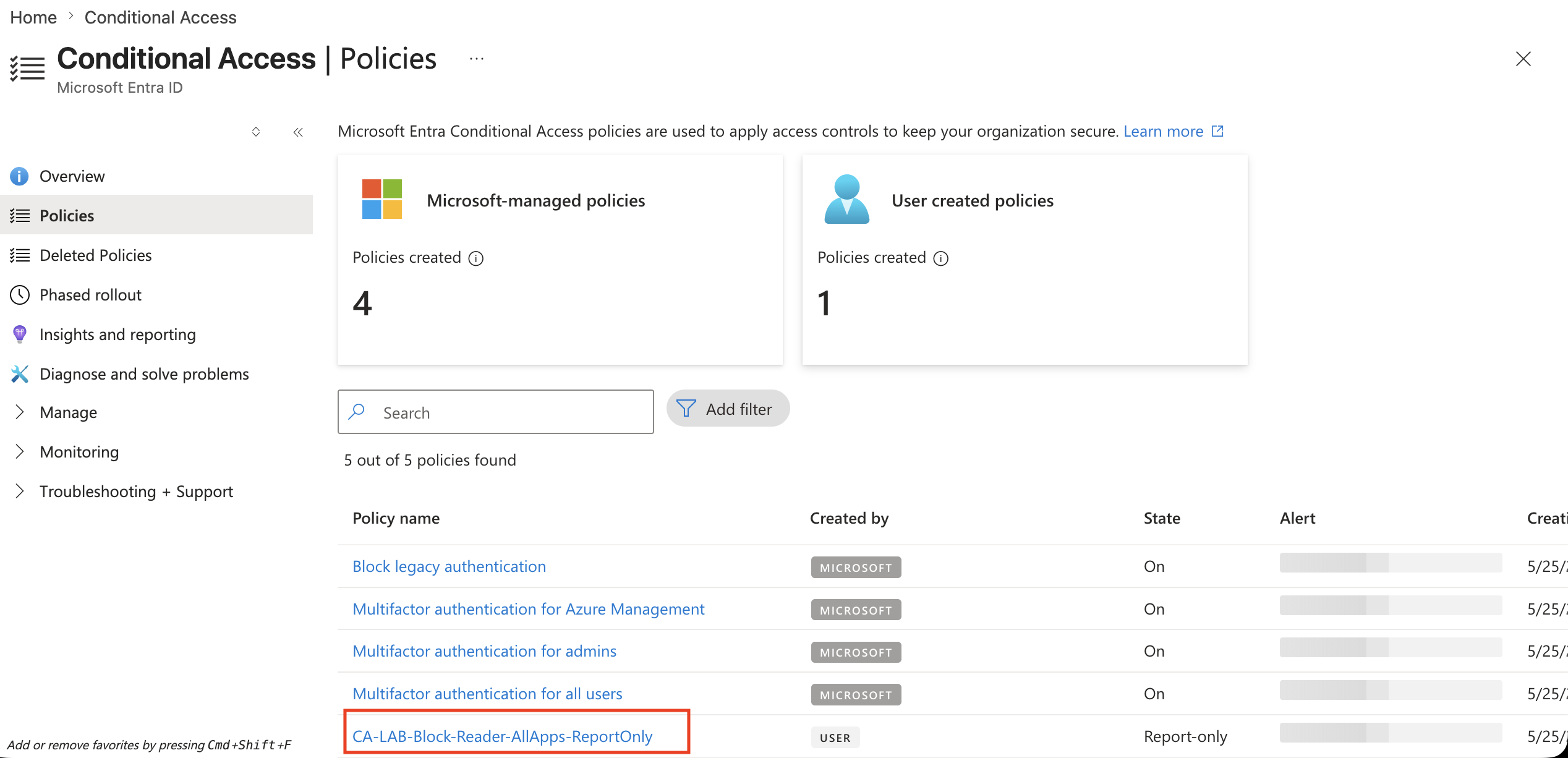Click USER badge on CA-LAB policy row
The image size is (1568, 758).
tap(835, 738)
